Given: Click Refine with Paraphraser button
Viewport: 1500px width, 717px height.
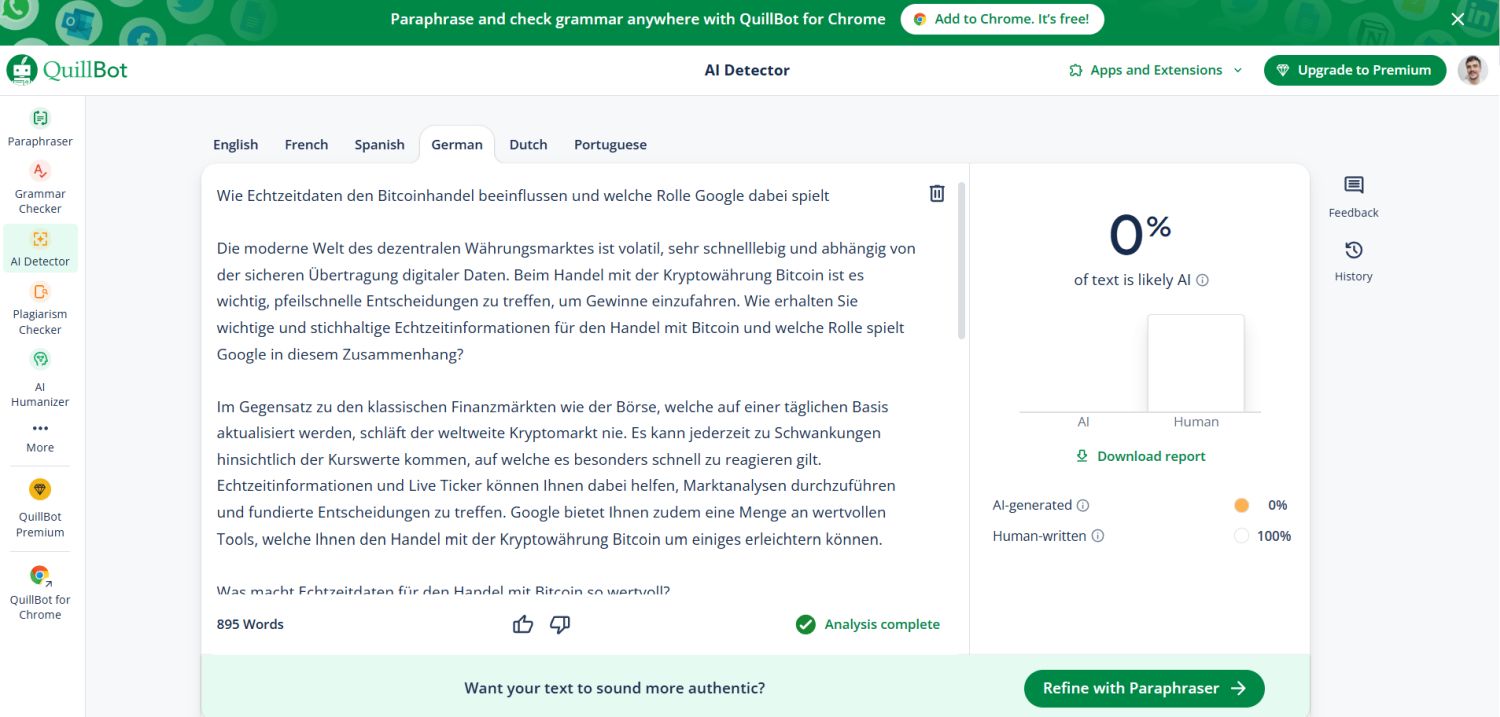Looking at the screenshot, I should 1143,688.
